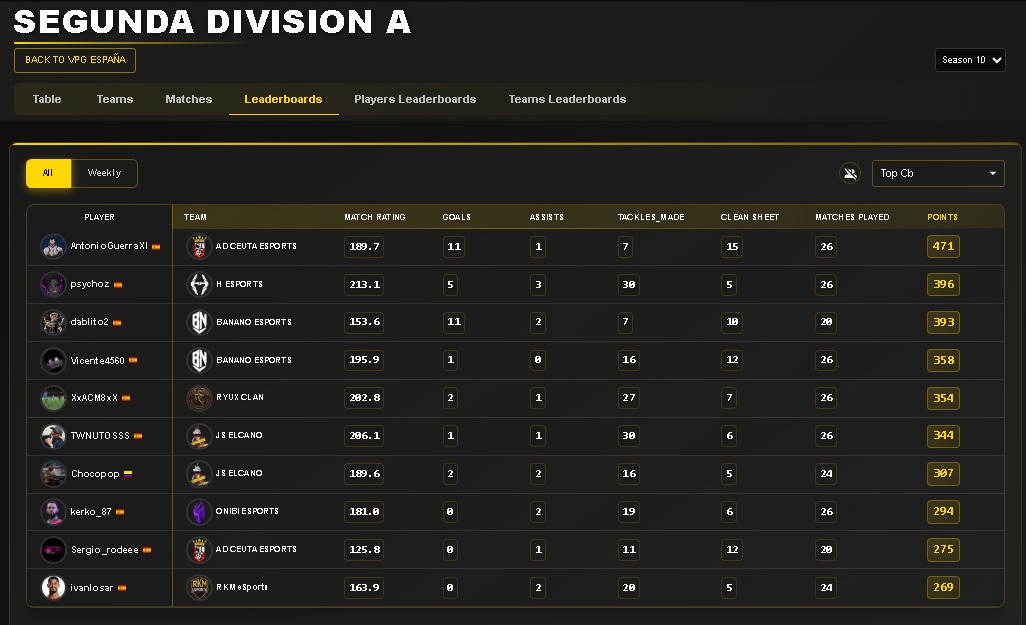Screen dimensions: 1026x625
Task: Open Ryux Clan team logo
Action: (x=199, y=398)
